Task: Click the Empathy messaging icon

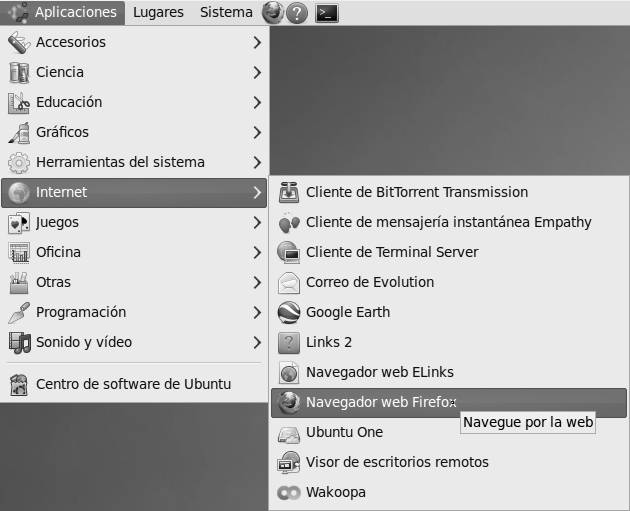Action: tap(289, 222)
